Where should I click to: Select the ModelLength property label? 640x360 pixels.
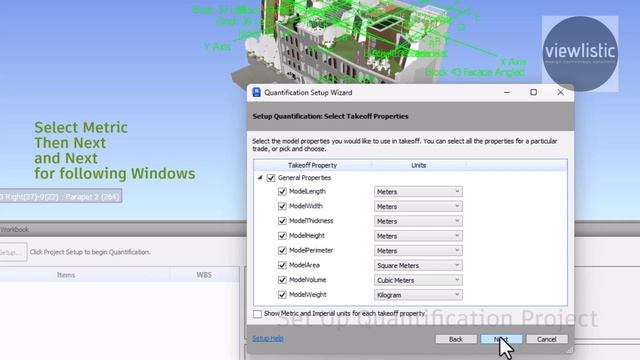pos(307,191)
